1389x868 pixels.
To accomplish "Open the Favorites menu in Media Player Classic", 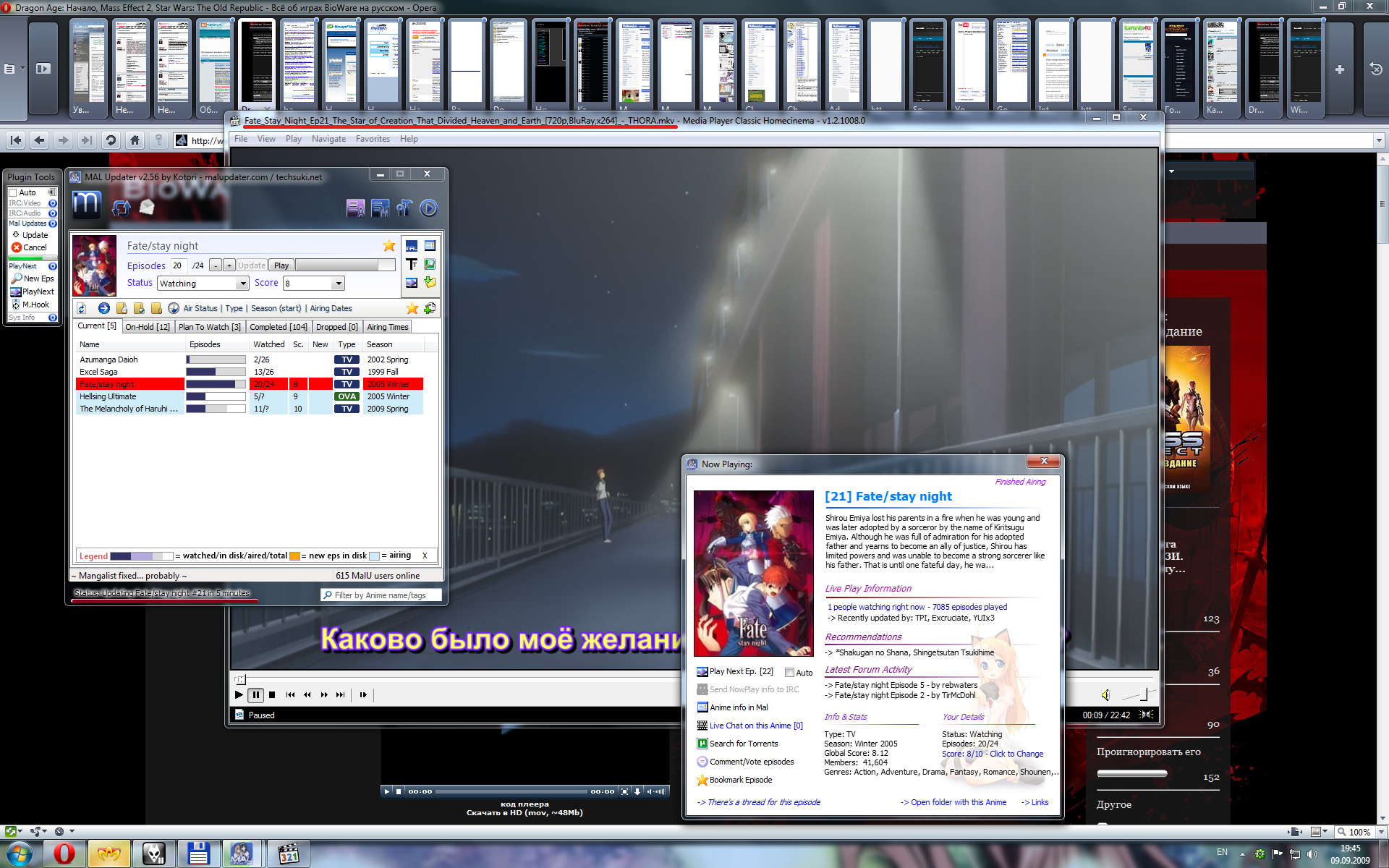I will 373,139.
